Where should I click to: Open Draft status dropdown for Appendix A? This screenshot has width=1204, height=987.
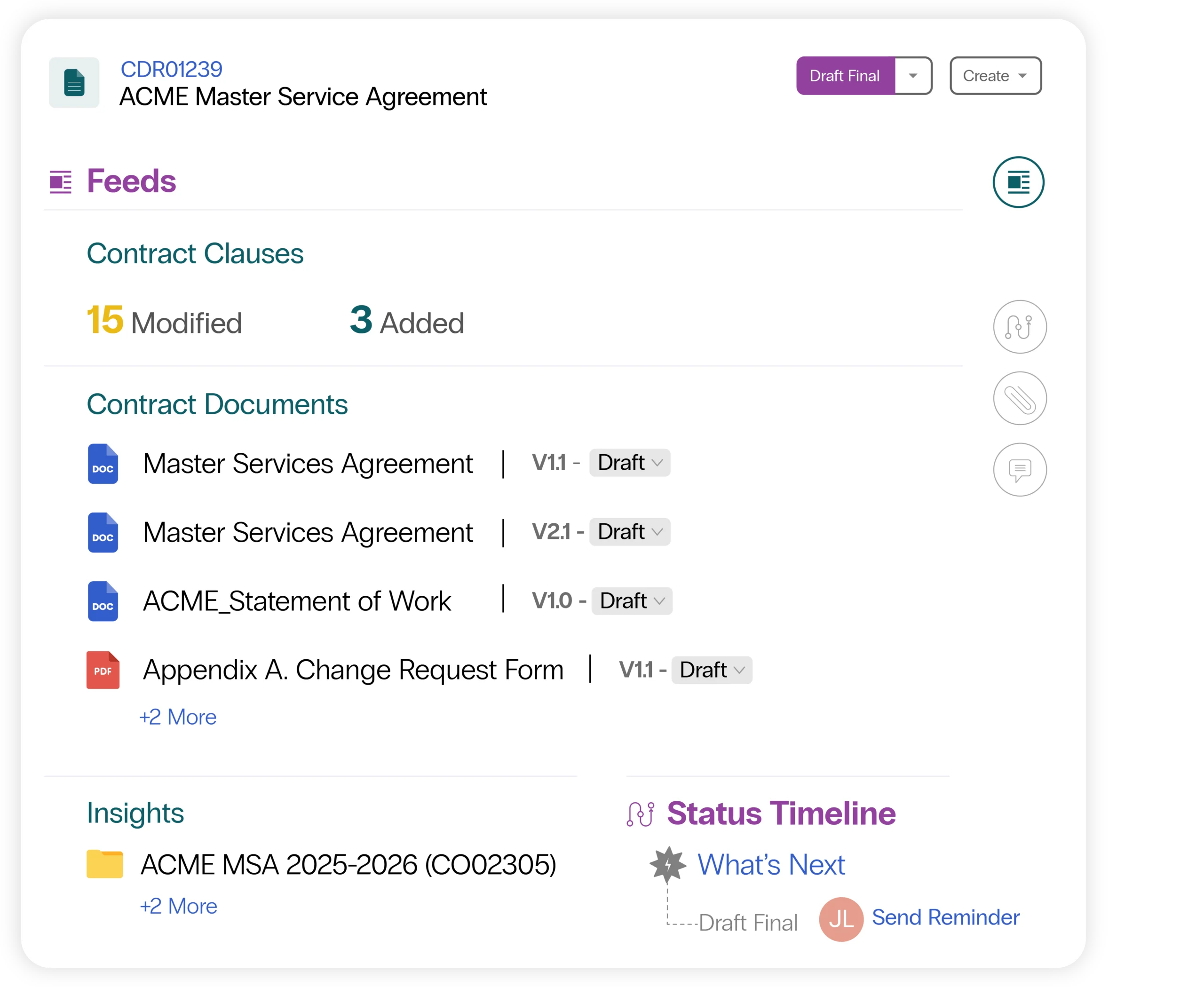[712, 671]
